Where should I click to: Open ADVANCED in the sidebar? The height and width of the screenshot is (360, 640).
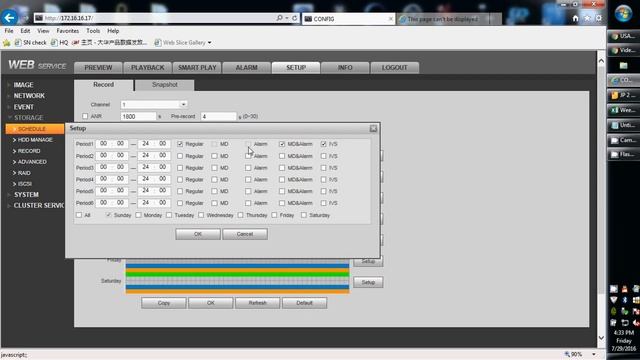tap(32, 162)
